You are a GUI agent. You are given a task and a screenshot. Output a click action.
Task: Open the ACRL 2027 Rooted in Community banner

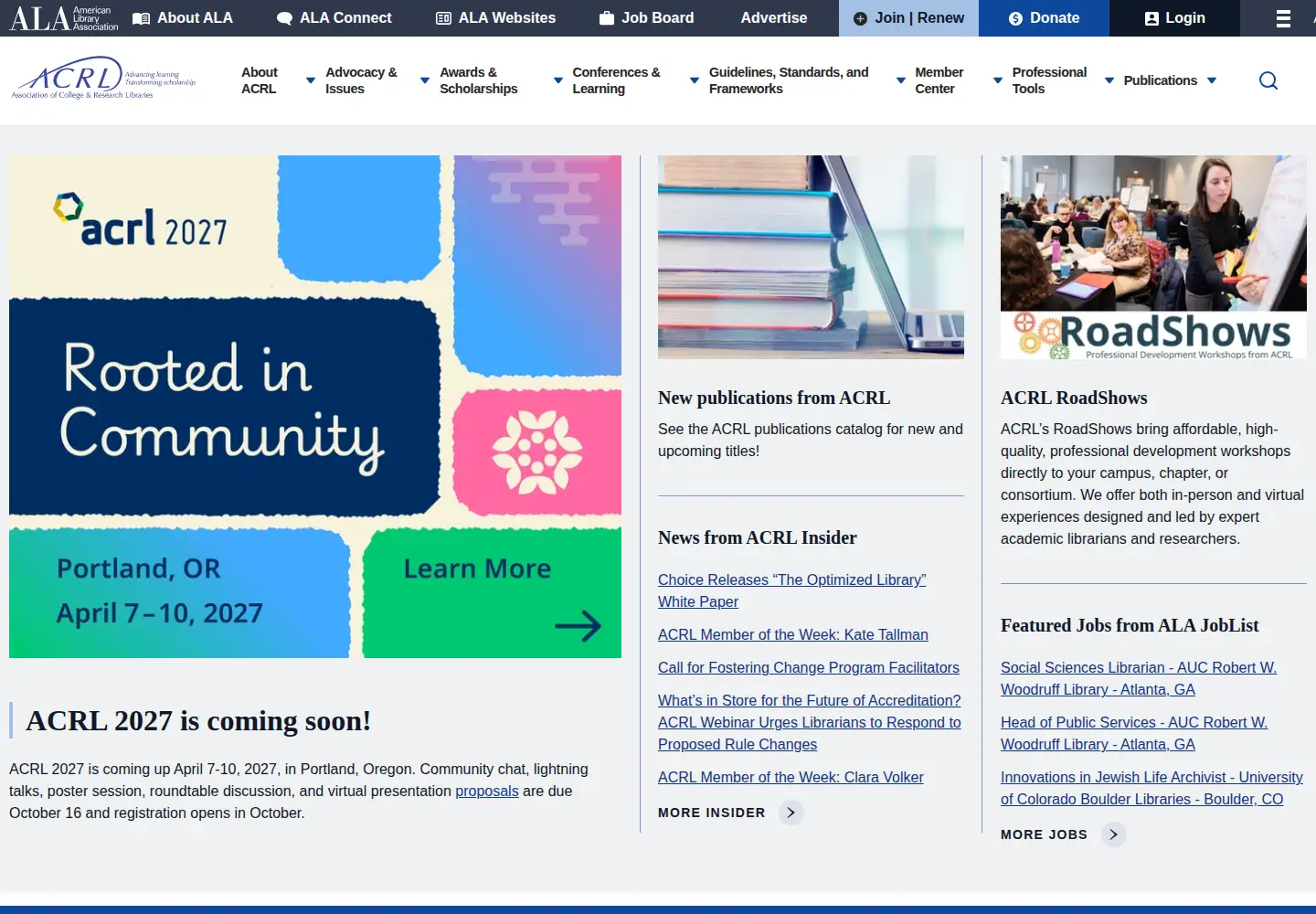click(x=315, y=407)
